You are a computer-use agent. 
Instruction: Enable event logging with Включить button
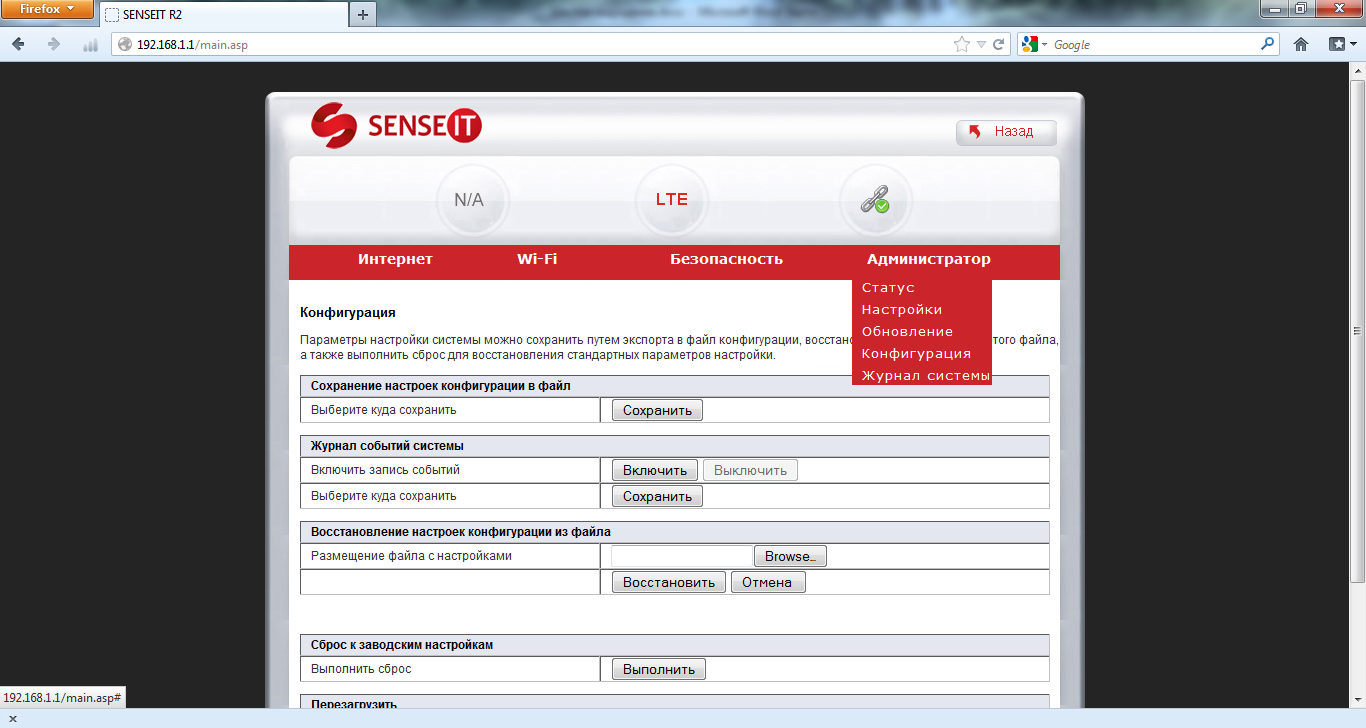click(x=655, y=470)
